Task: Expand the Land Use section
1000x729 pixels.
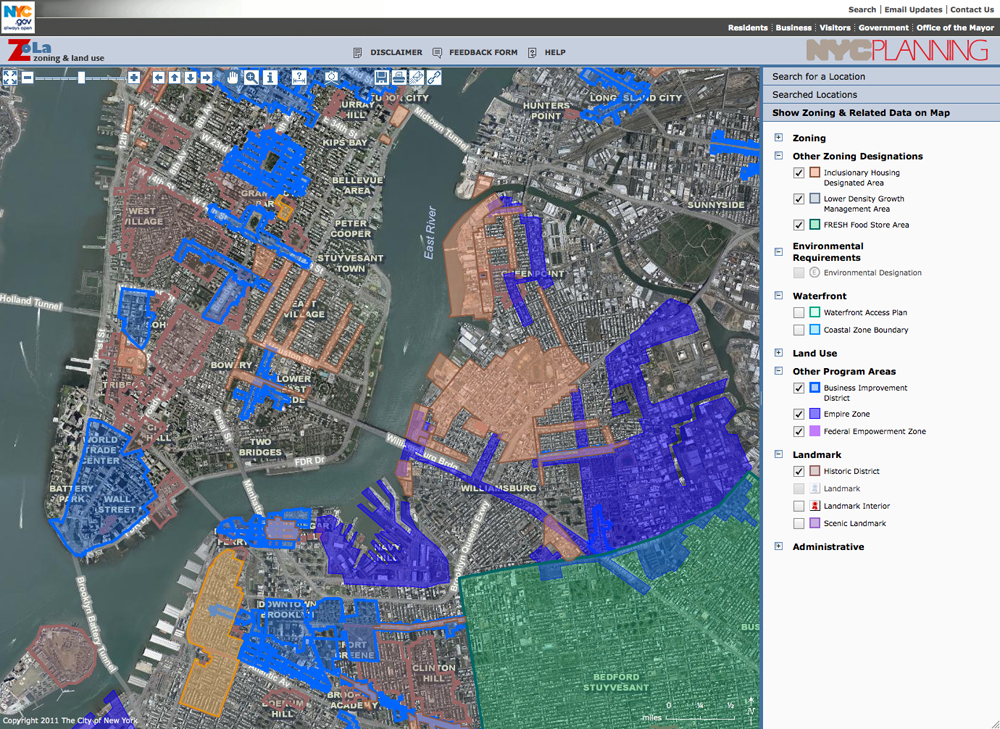Action: coord(779,353)
